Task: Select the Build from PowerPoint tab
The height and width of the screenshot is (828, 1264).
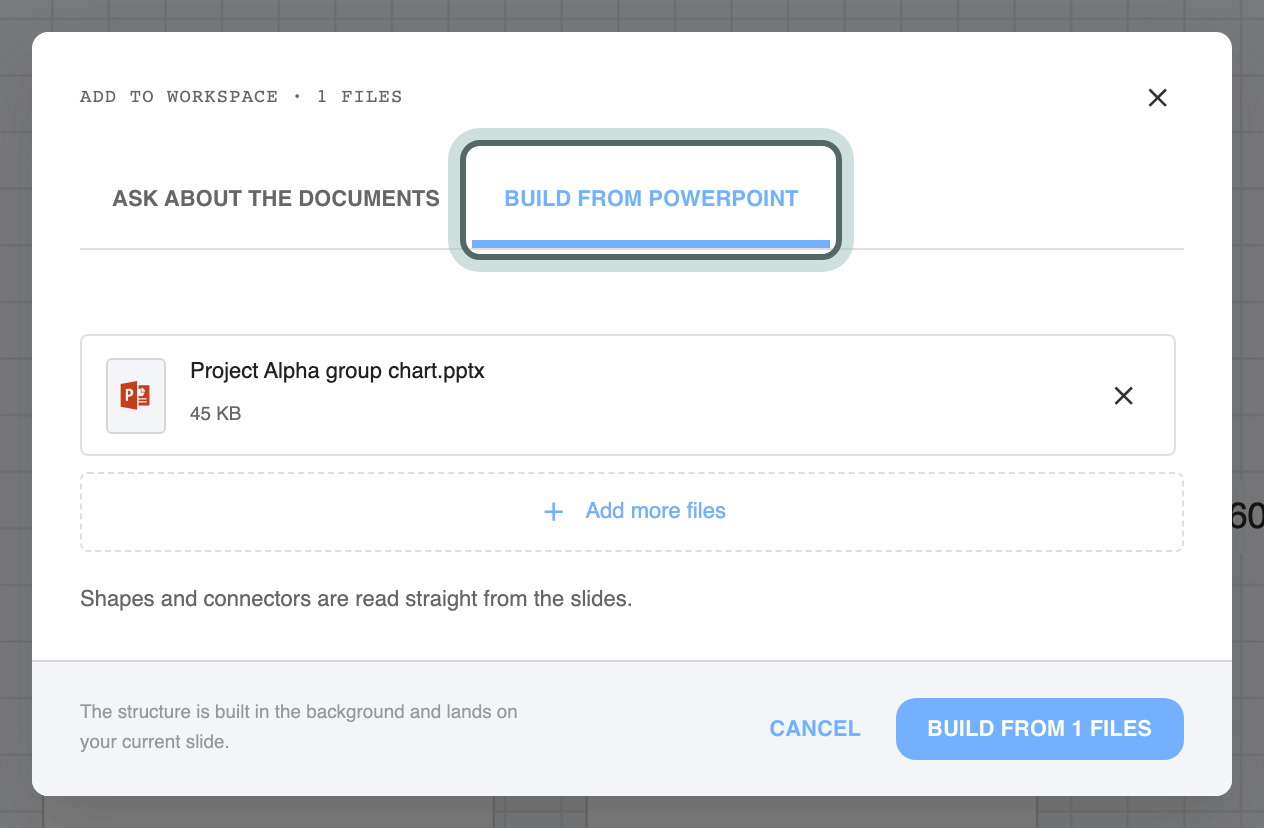Action: (x=651, y=198)
